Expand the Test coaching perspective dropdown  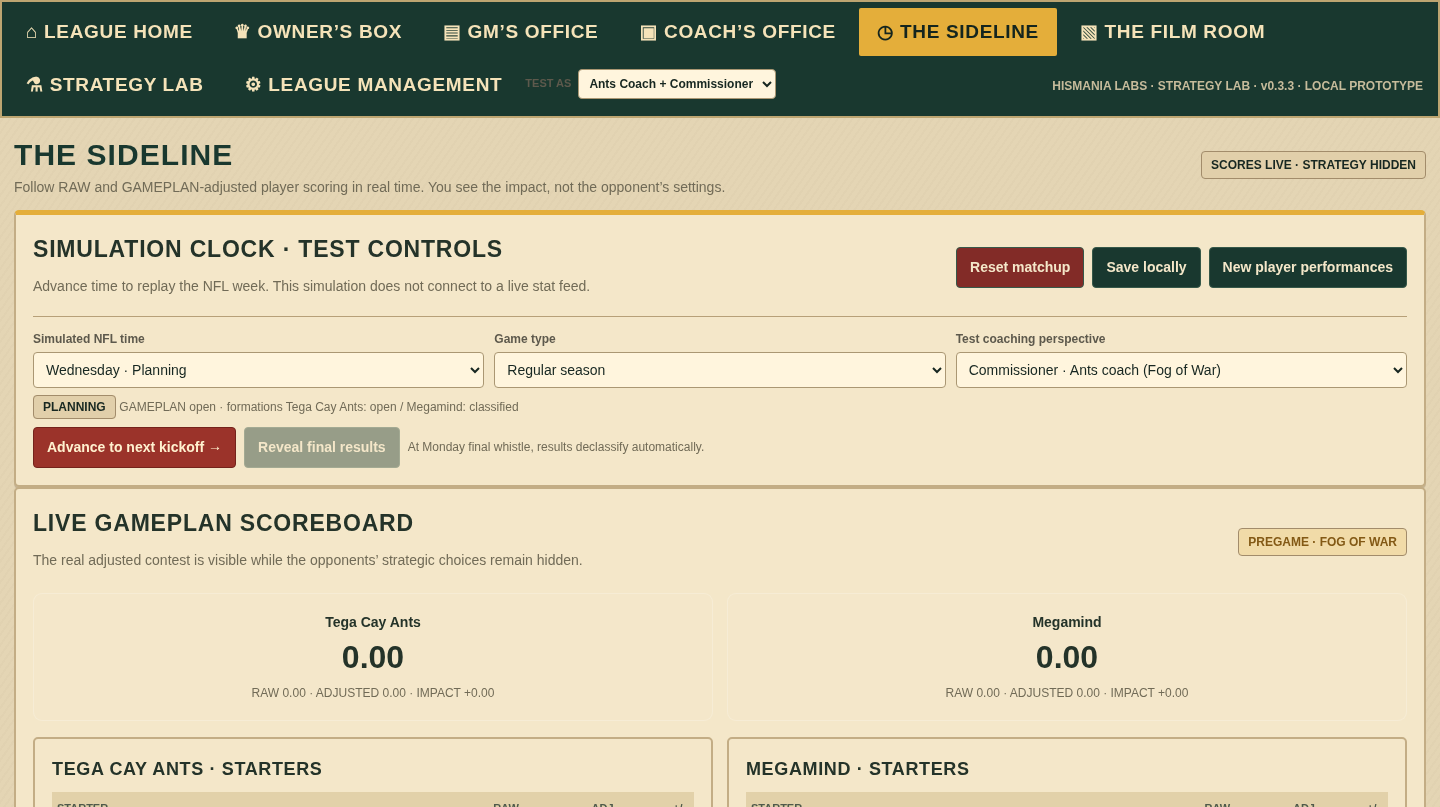1181,370
